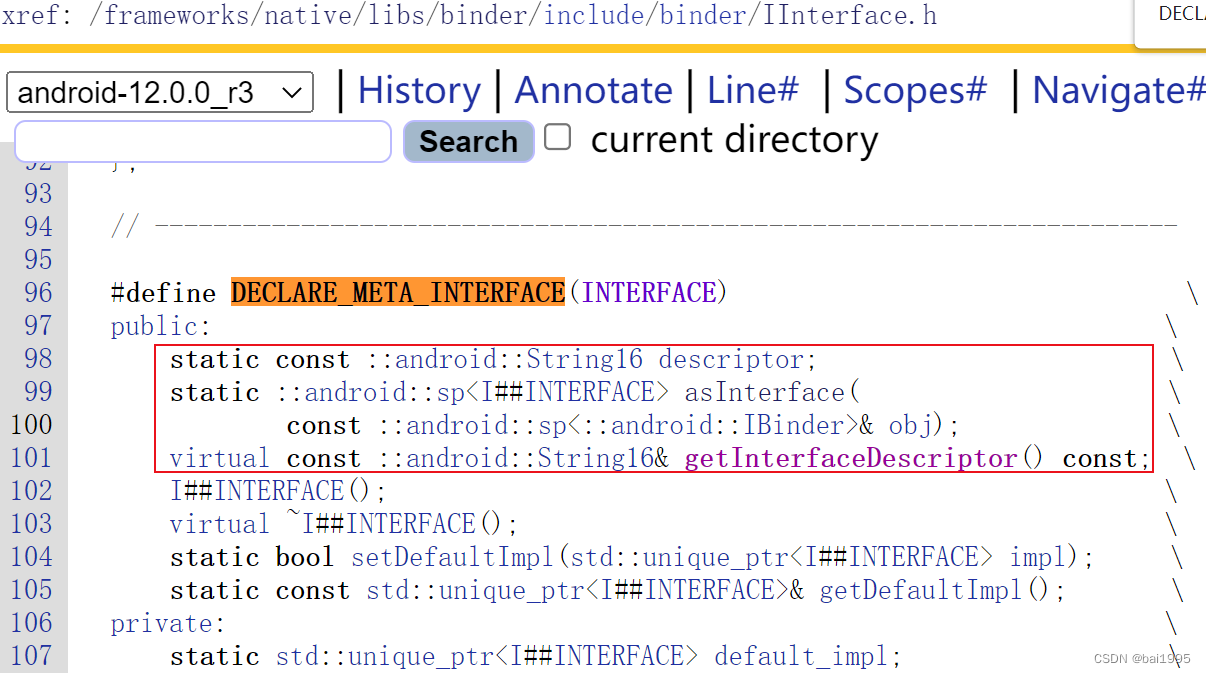This screenshot has width=1206, height=673.
Task: Open the Navigate# panel
Action: click(1116, 90)
